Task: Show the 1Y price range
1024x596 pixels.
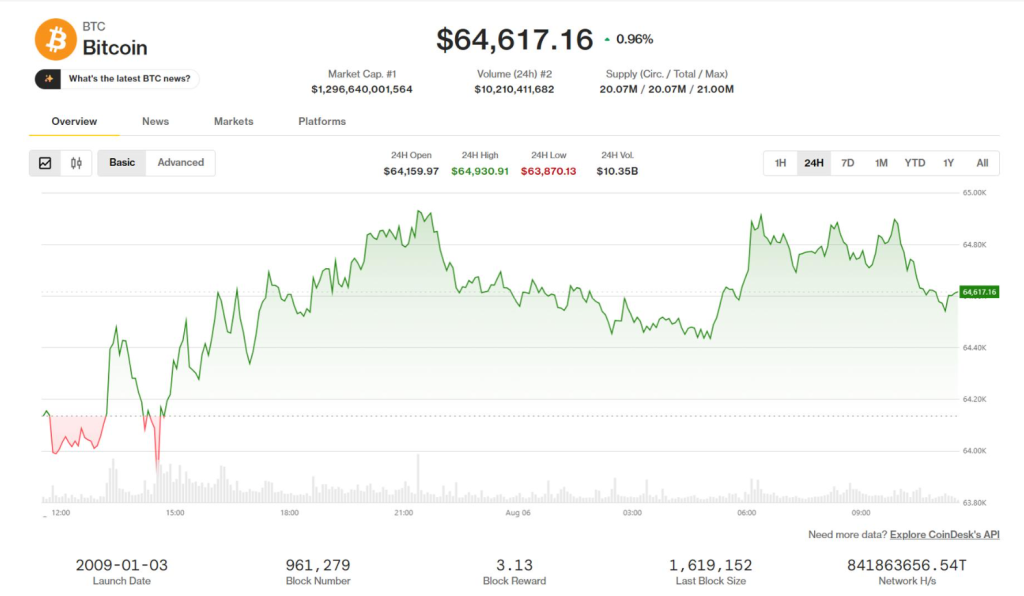Action: tap(948, 163)
